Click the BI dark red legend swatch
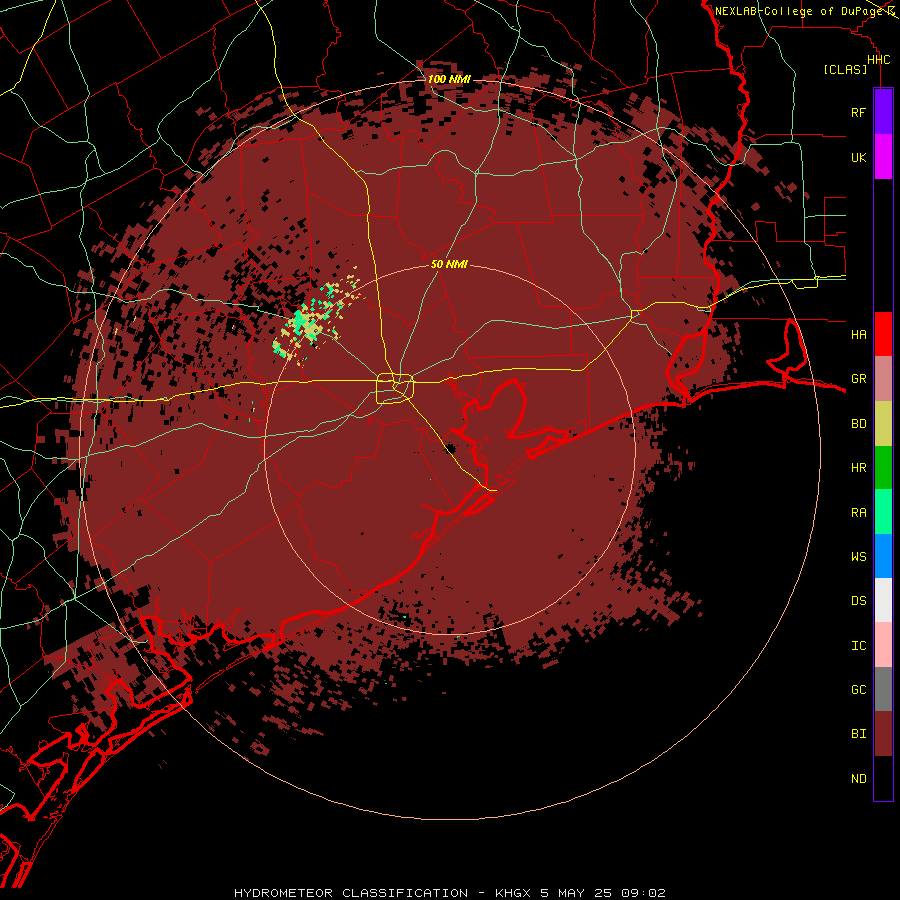The image size is (900, 900). 883,734
